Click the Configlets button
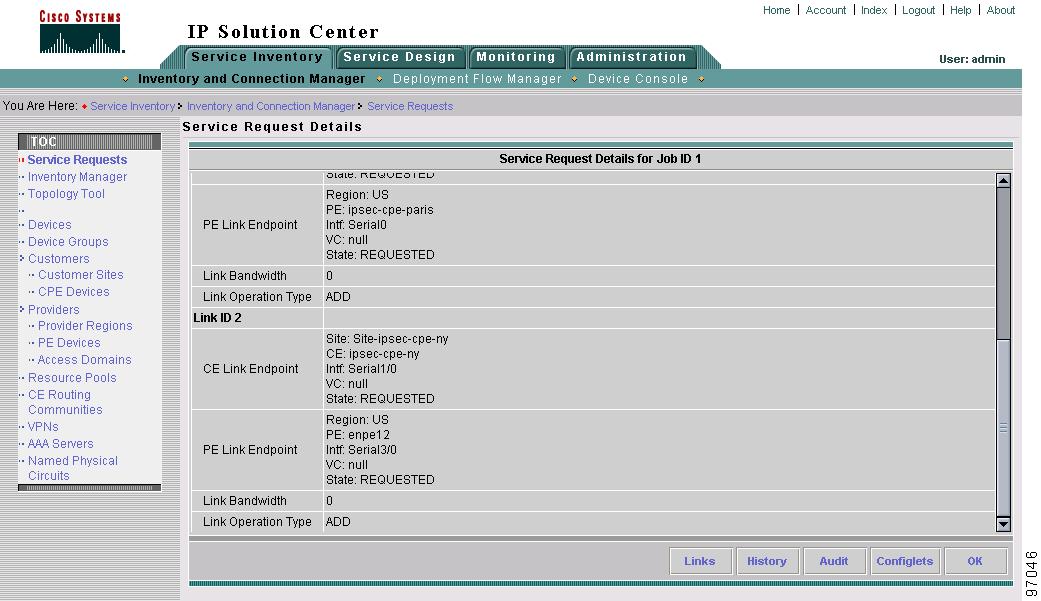 (905, 561)
